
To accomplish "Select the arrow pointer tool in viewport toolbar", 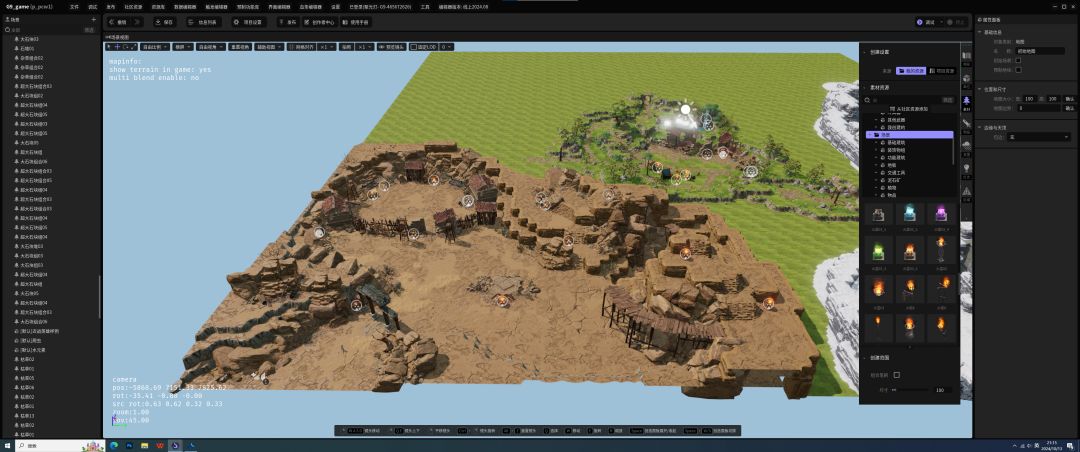I will click(108, 47).
